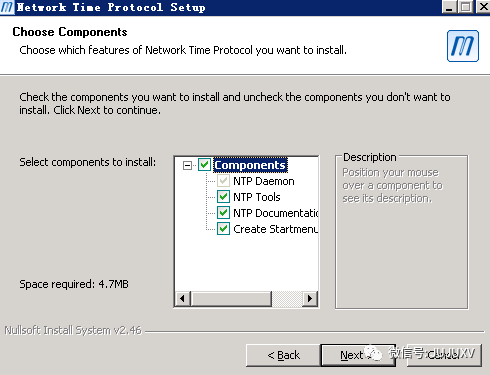Screen dimensions: 490x375
Task: Select the NTP Tools tree item
Action: pos(257,197)
